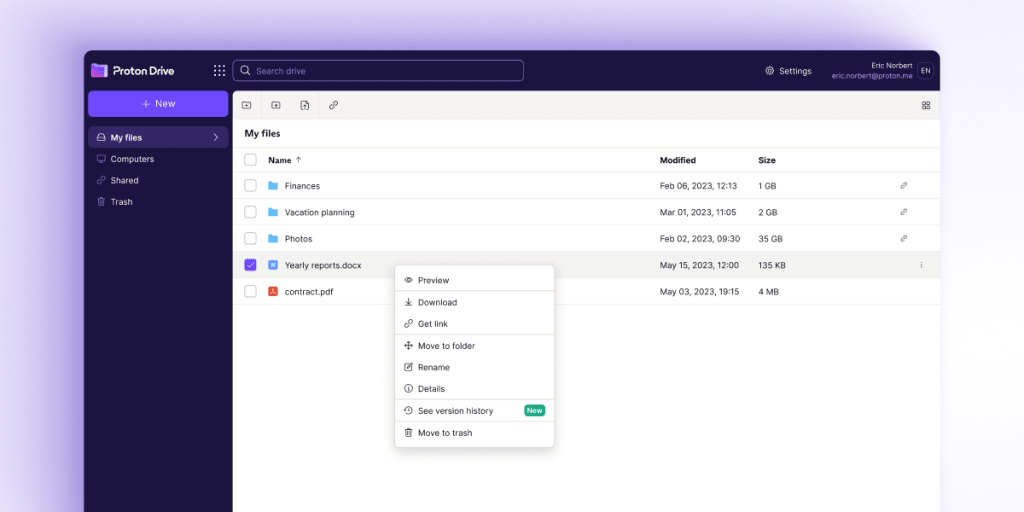Click the Photos folder icon
This screenshot has width=1024, height=512.
pos(273,238)
